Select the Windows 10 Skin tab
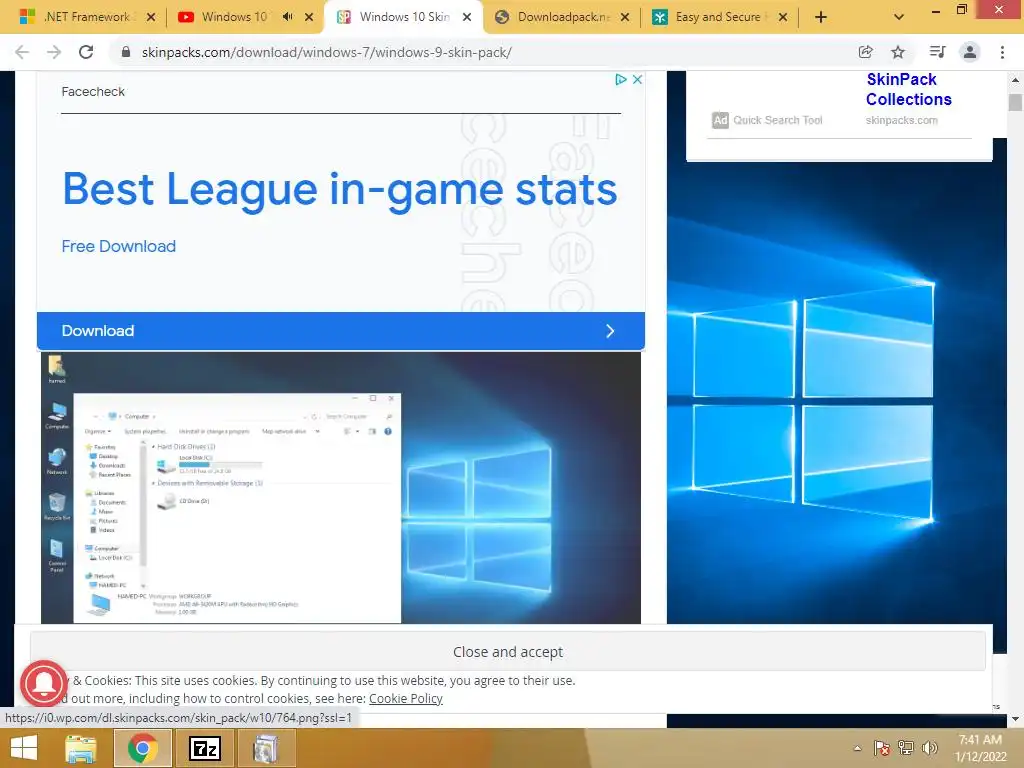The height and width of the screenshot is (768, 1024). point(404,17)
